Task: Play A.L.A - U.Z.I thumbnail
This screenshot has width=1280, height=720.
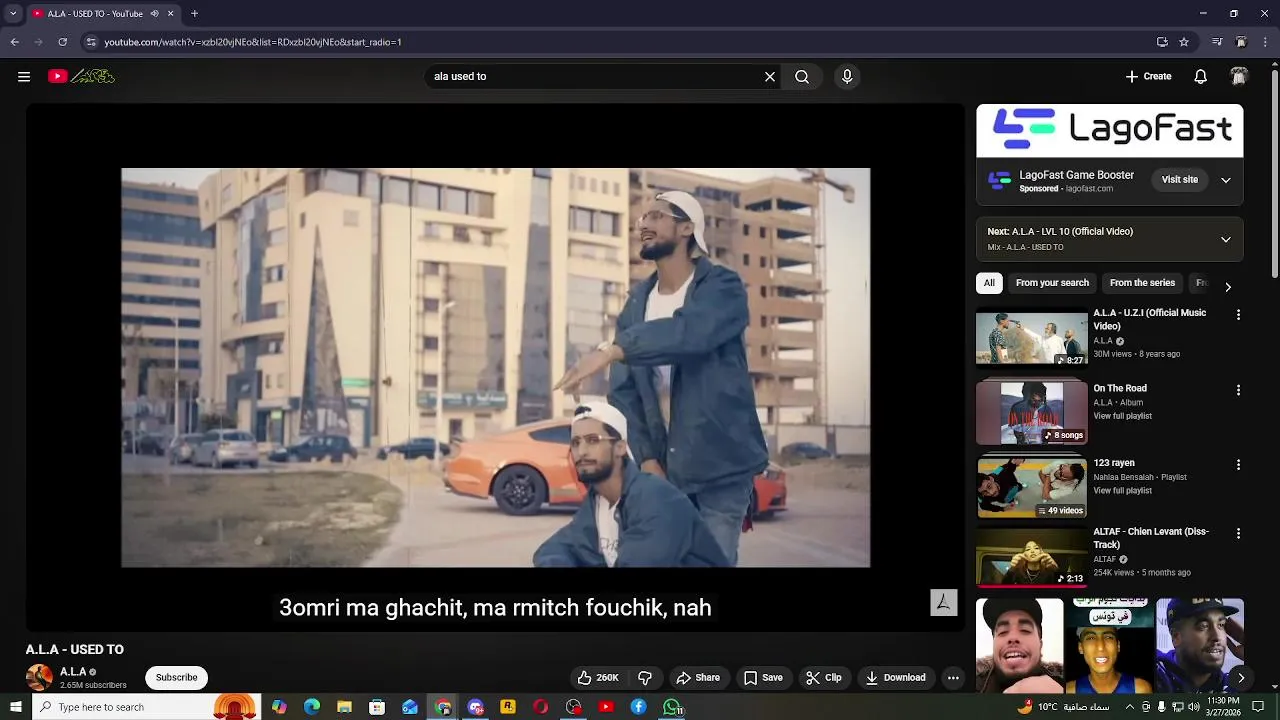Action: coord(1031,338)
